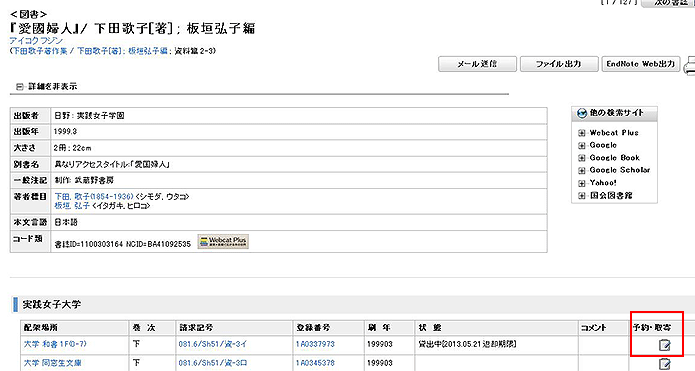This screenshot has width=695, height=371.
Task: Click the Webcat Plus banner icon
Action: point(223,242)
